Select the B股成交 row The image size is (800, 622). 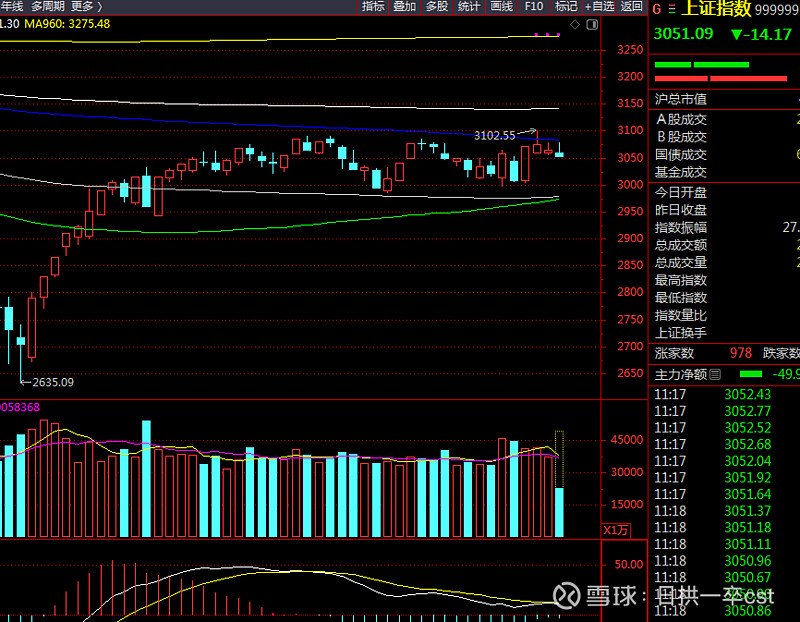tap(724, 137)
